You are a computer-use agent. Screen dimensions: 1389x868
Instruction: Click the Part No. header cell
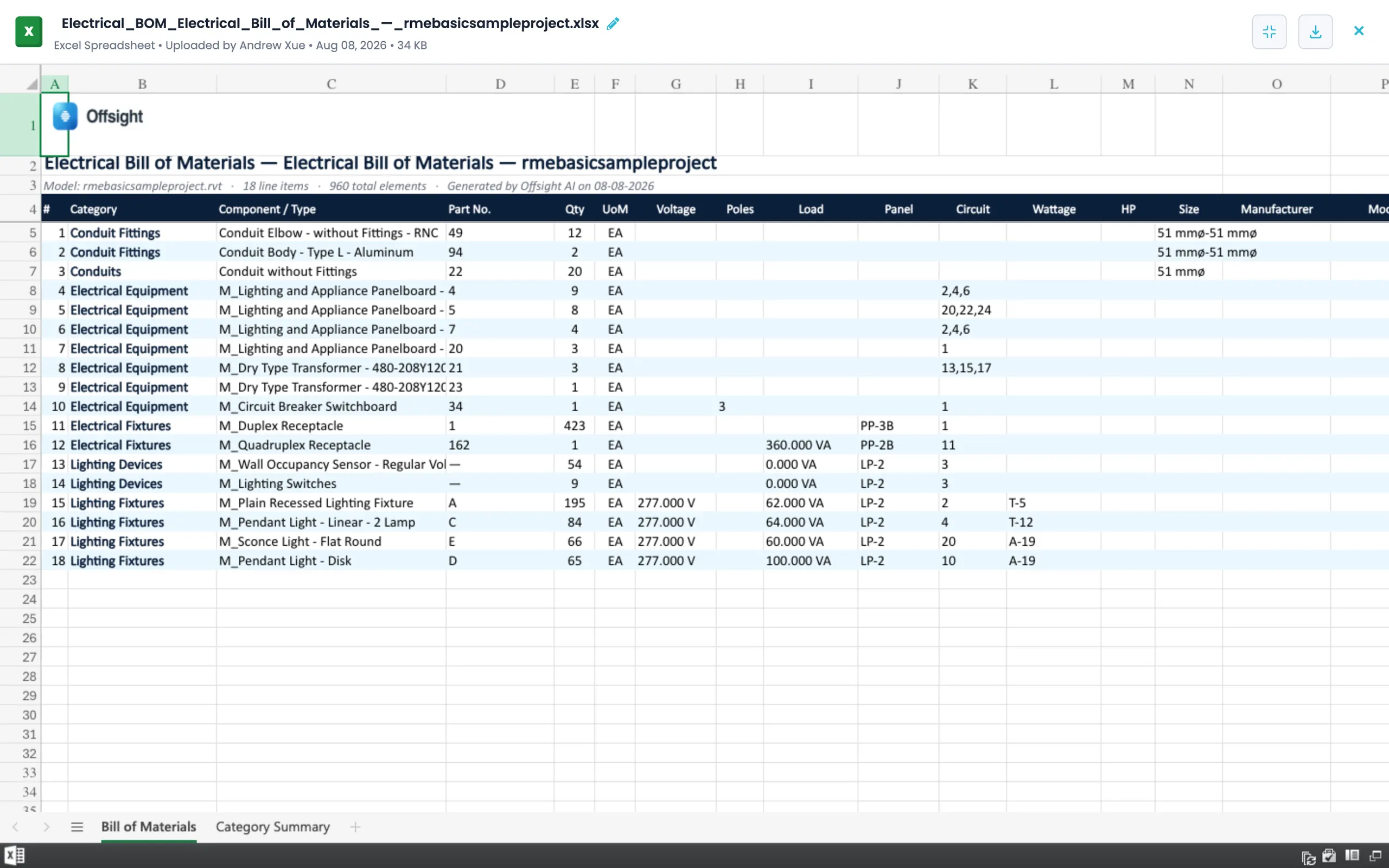[x=500, y=209]
